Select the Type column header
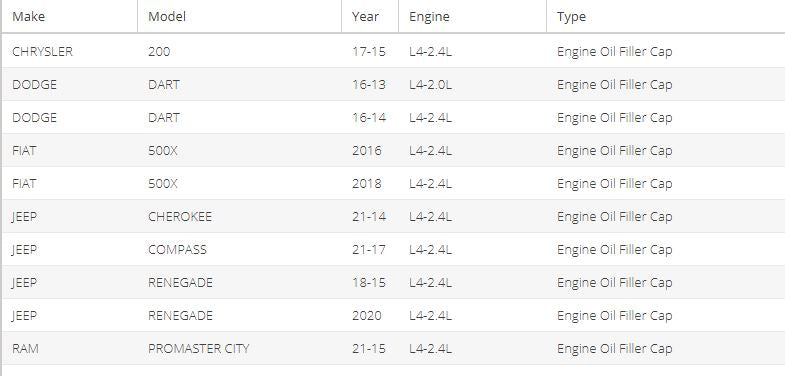This screenshot has height=376, width=785. pyautogui.click(x=571, y=17)
